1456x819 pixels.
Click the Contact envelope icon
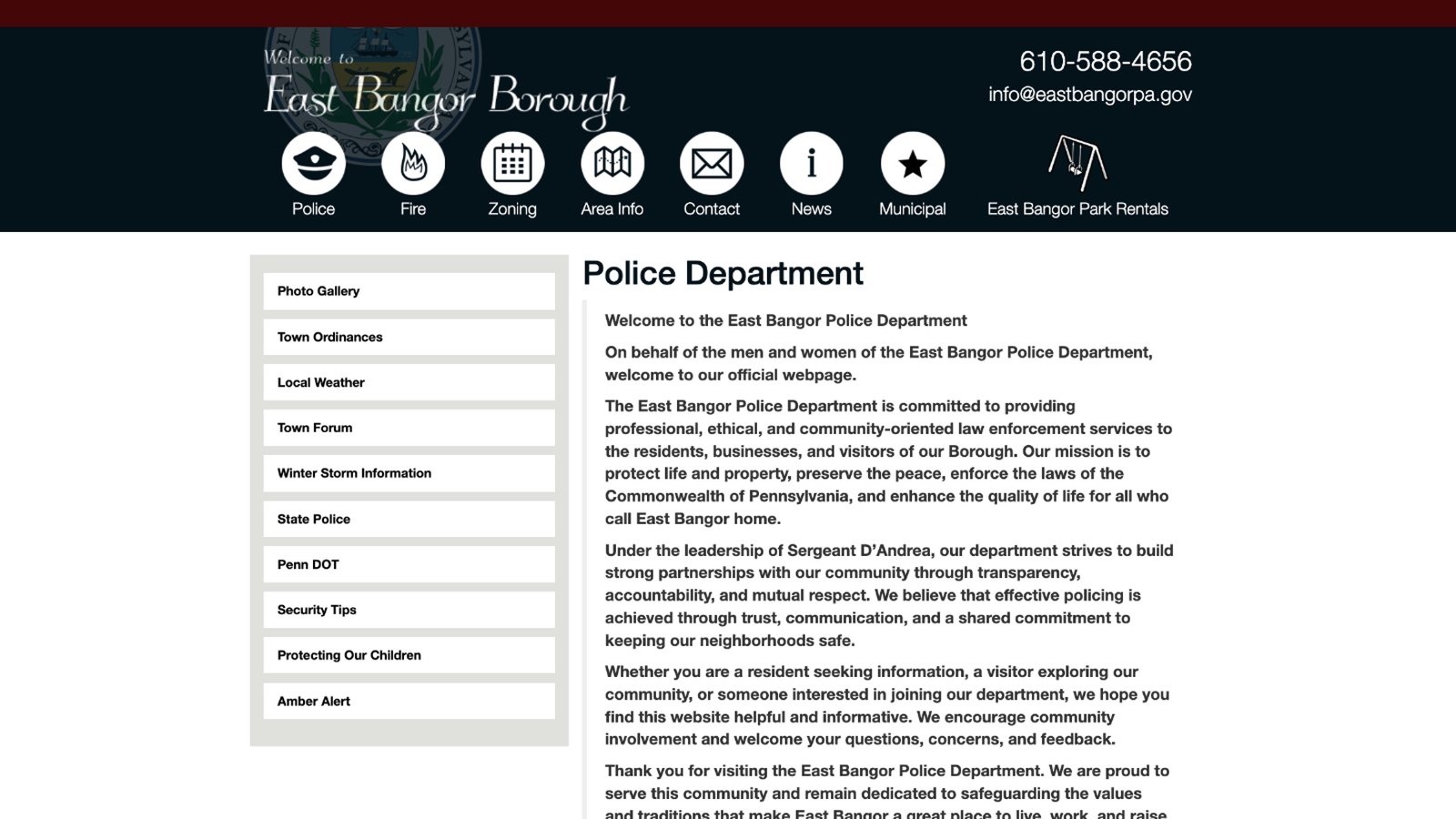[x=712, y=164]
